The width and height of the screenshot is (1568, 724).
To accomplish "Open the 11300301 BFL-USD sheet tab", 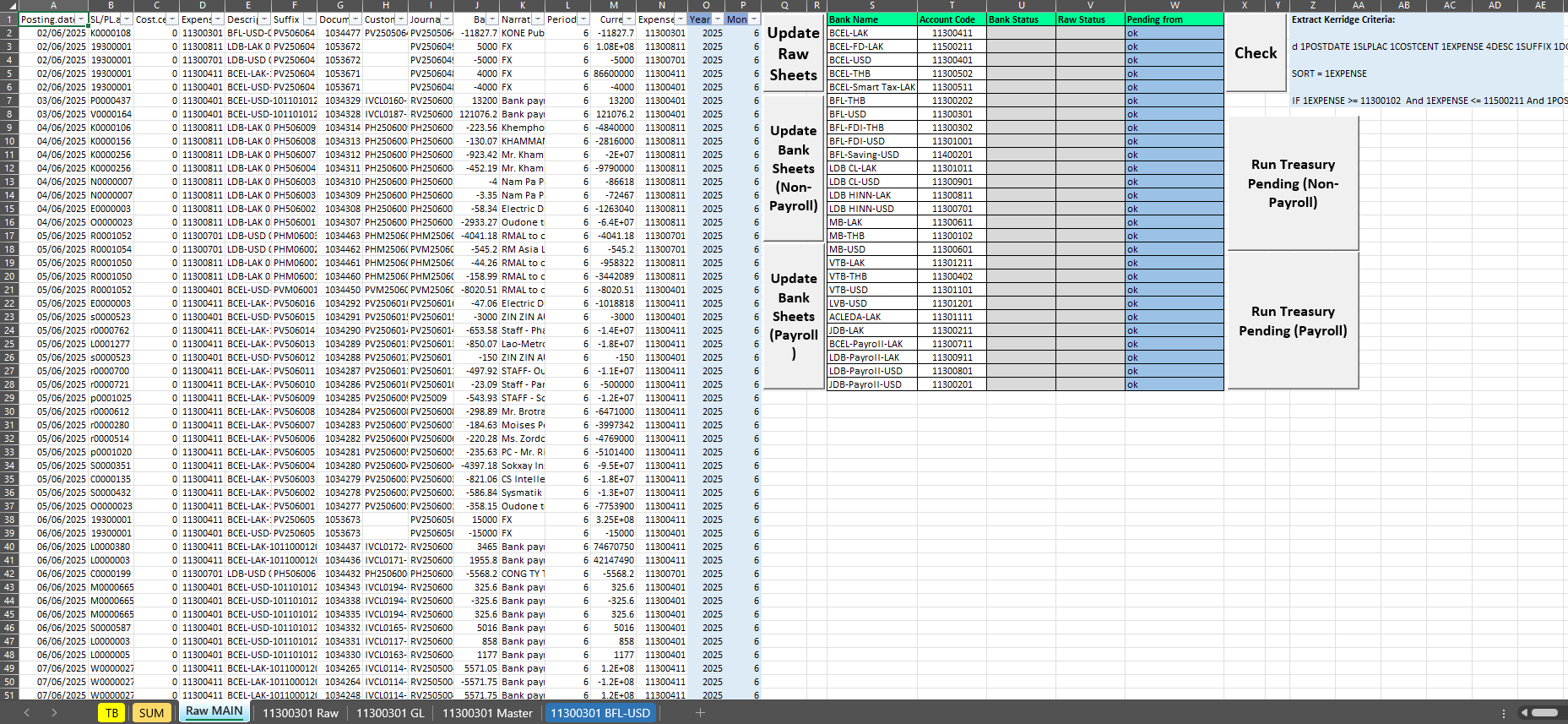I will tap(600, 713).
